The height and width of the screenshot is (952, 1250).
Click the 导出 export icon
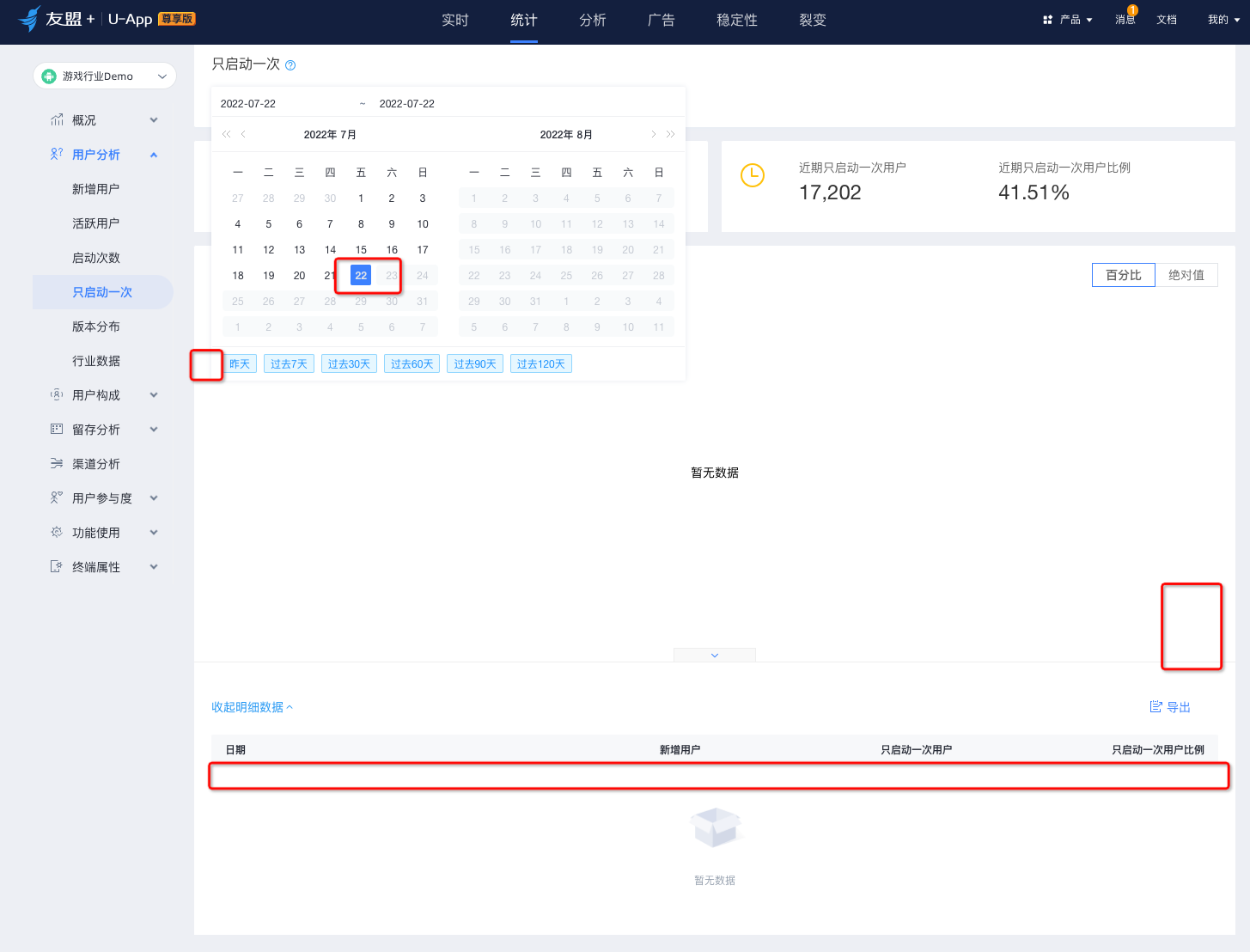click(x=1156, y=707)
